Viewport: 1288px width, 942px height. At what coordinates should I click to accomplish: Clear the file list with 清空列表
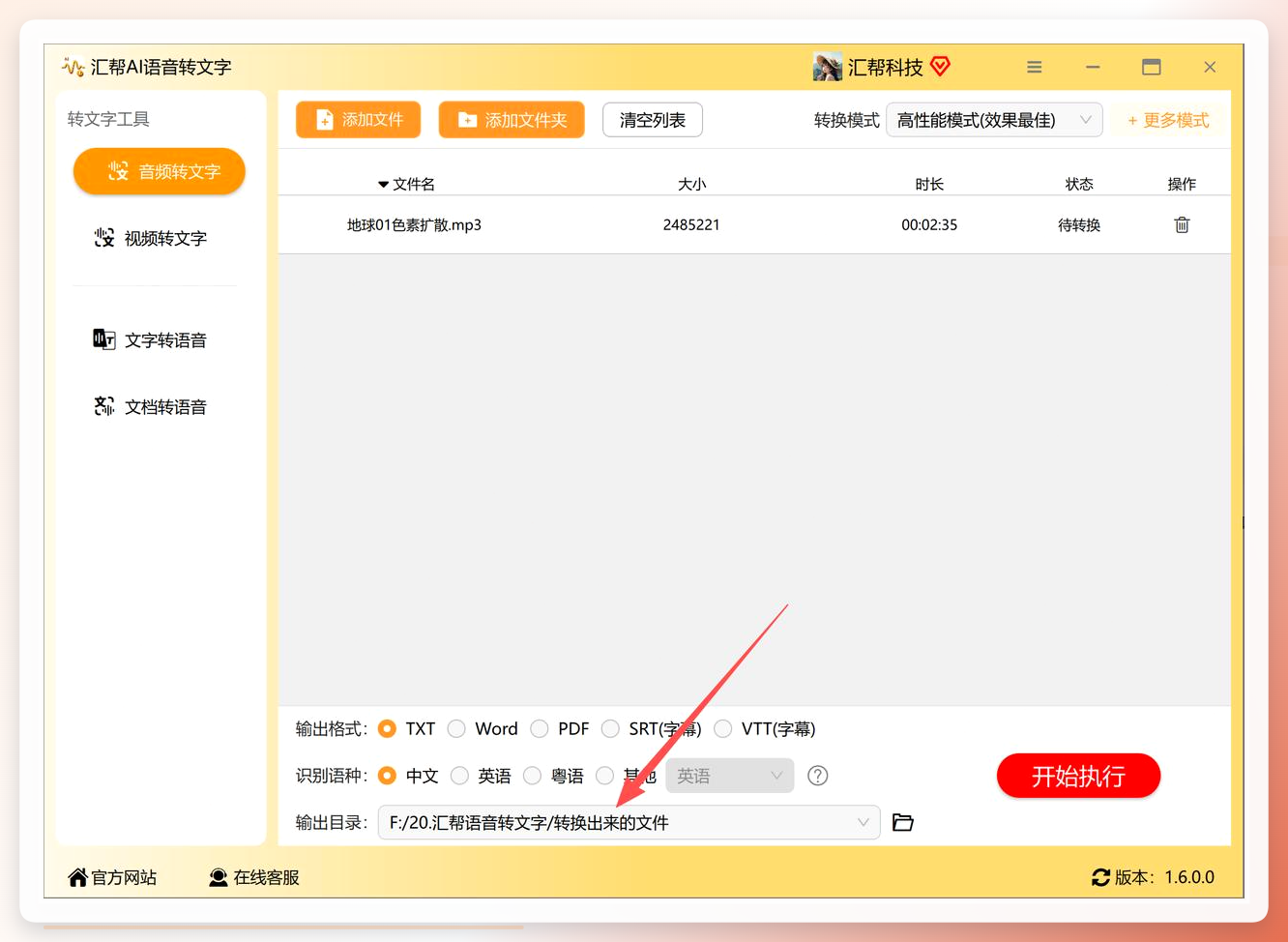click(x=653, y=120)
